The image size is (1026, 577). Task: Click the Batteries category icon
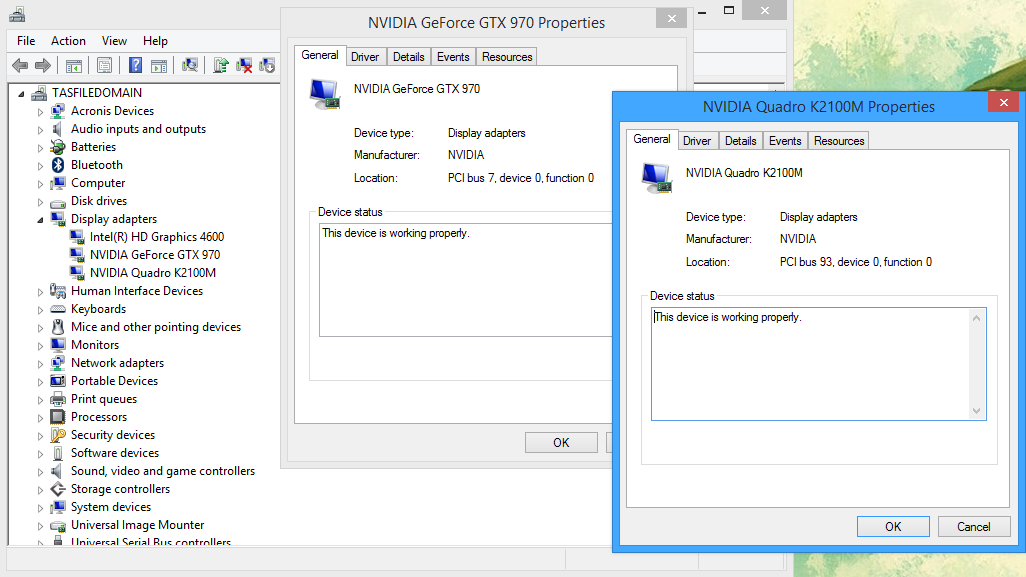click(x=58, y=147)
